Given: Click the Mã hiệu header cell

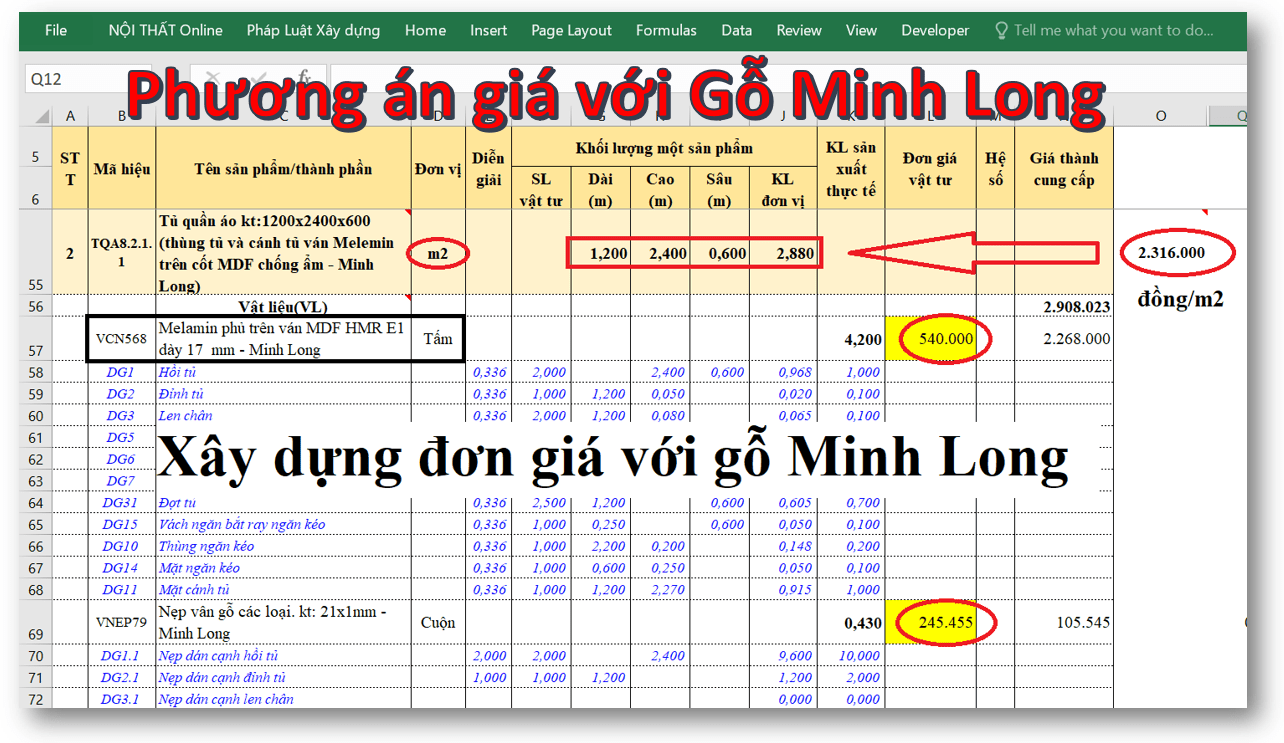Looking at the screenshot, I should (122, 168).
